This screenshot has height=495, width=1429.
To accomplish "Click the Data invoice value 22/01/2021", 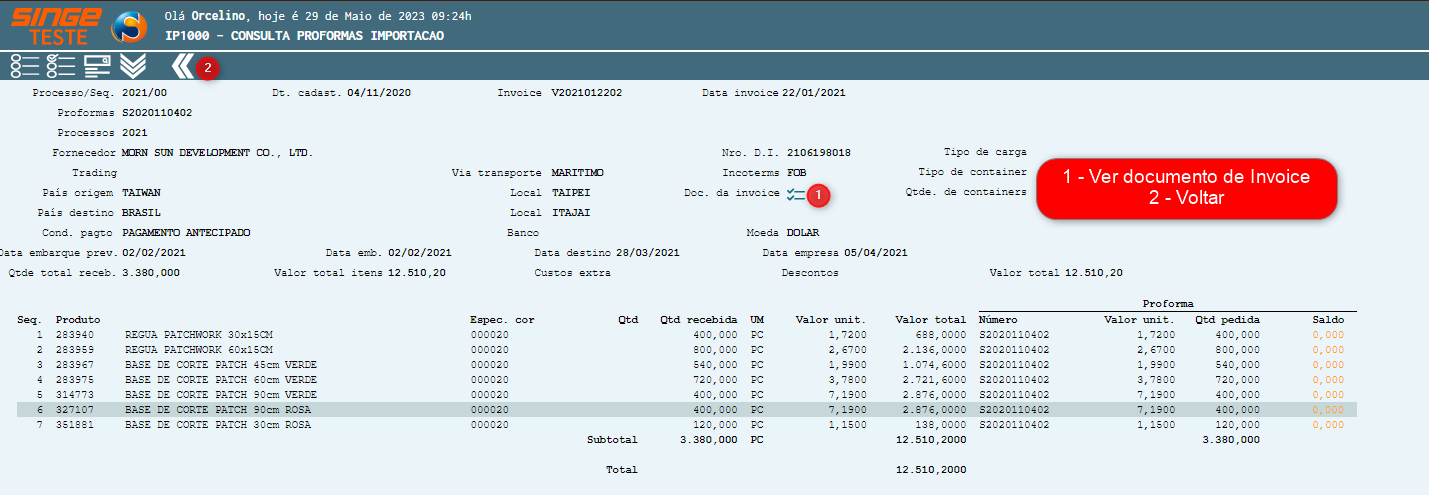I will [814, 92].
